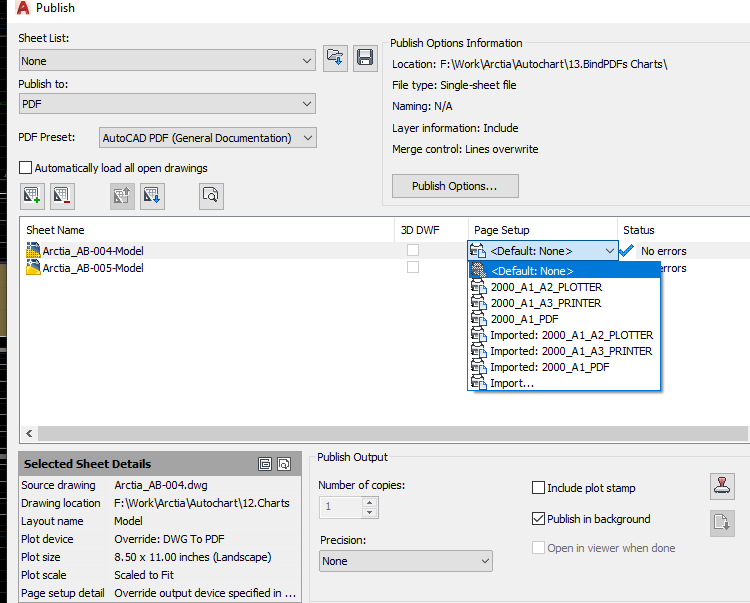750x603 pixels.
Task: Open Plot Stamp Settings stamp icon
Action: click(722, 486)
